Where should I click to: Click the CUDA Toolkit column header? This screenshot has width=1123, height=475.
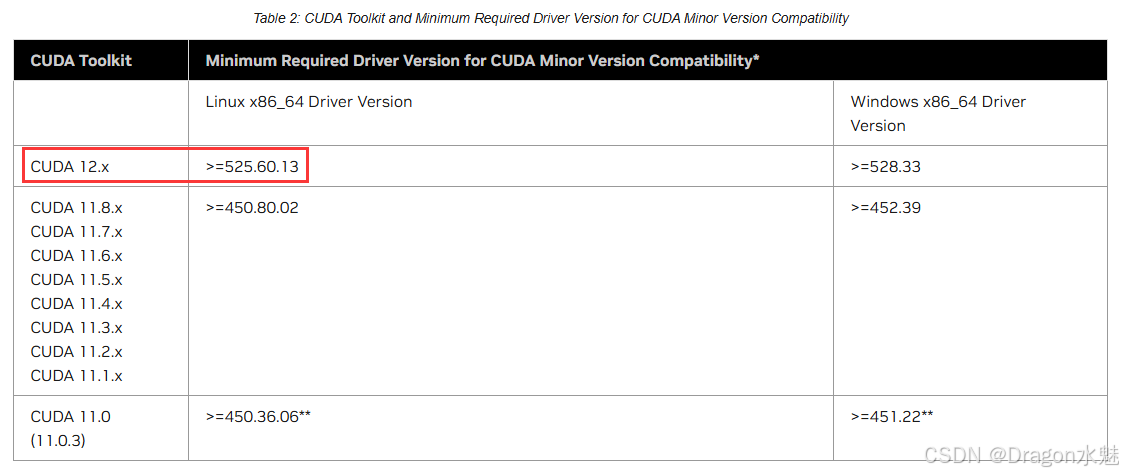pos(81,60)
